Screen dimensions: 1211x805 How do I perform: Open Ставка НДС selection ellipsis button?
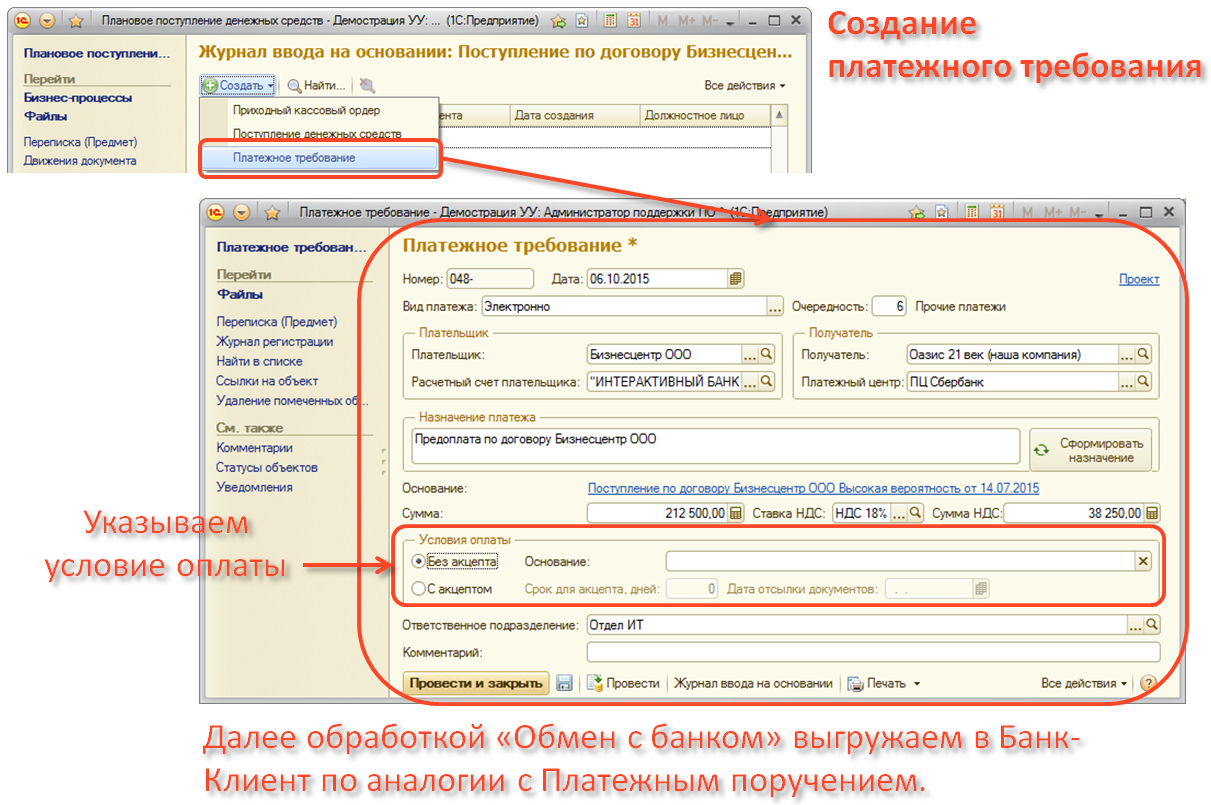[899, 514]
